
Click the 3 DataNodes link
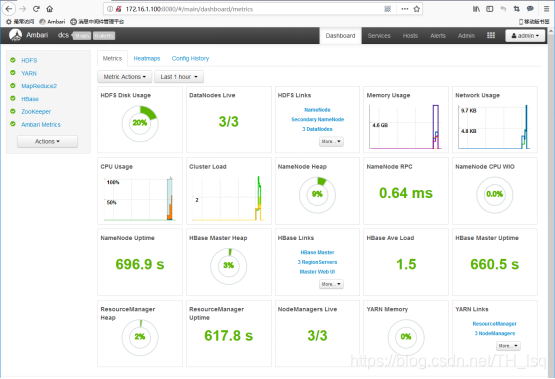317,129
